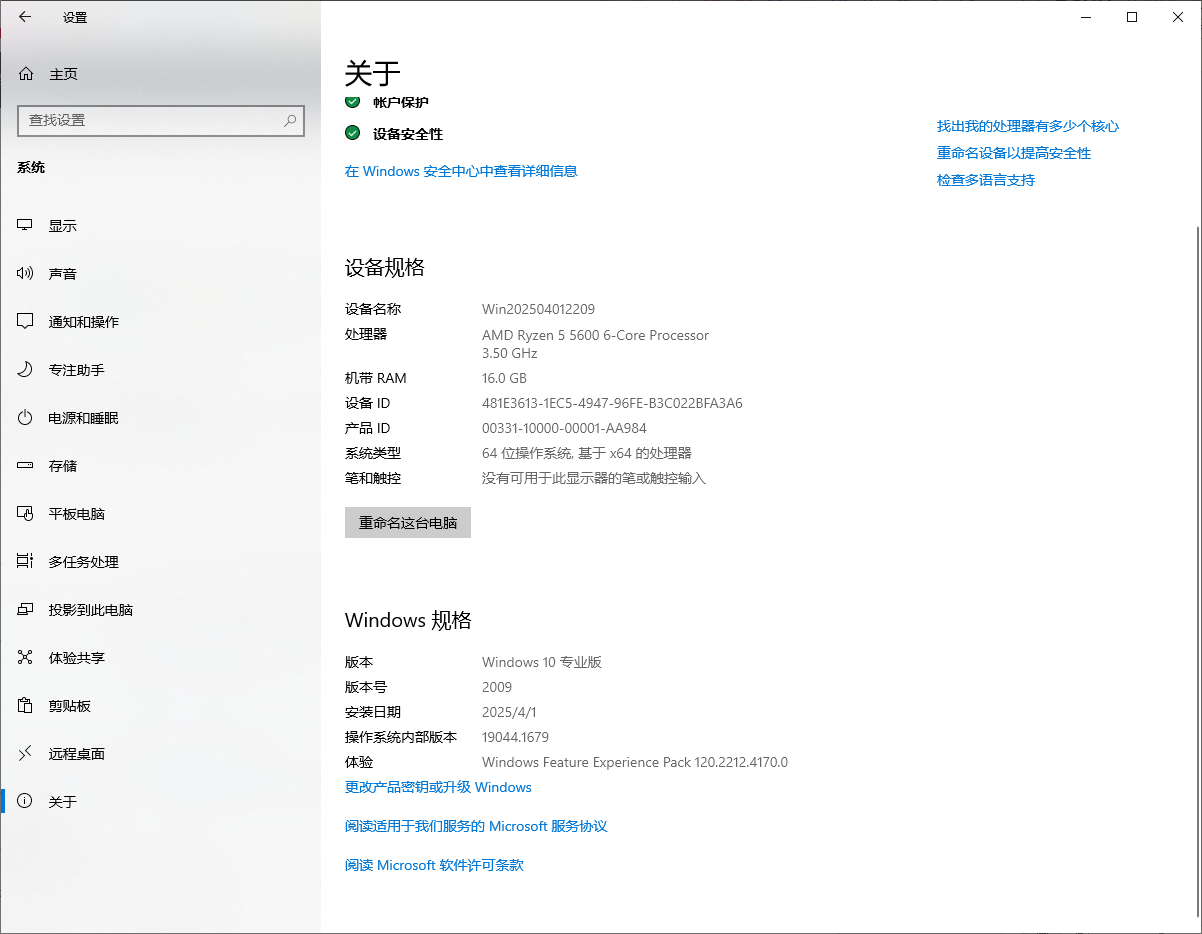Click the 显示 monitor icon
The height and width of the screenshot is (934, 1202).
(x=26, y=226)
